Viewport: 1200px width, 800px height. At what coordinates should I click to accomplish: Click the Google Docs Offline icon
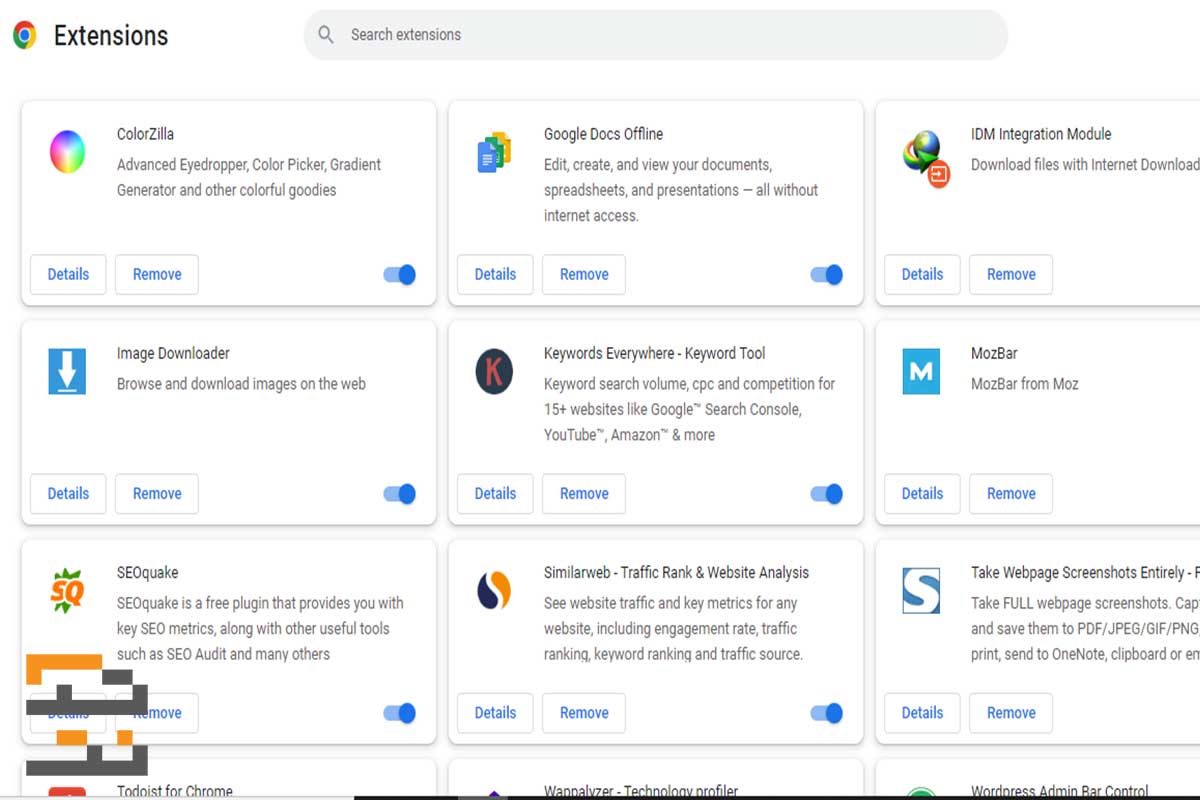494,152
